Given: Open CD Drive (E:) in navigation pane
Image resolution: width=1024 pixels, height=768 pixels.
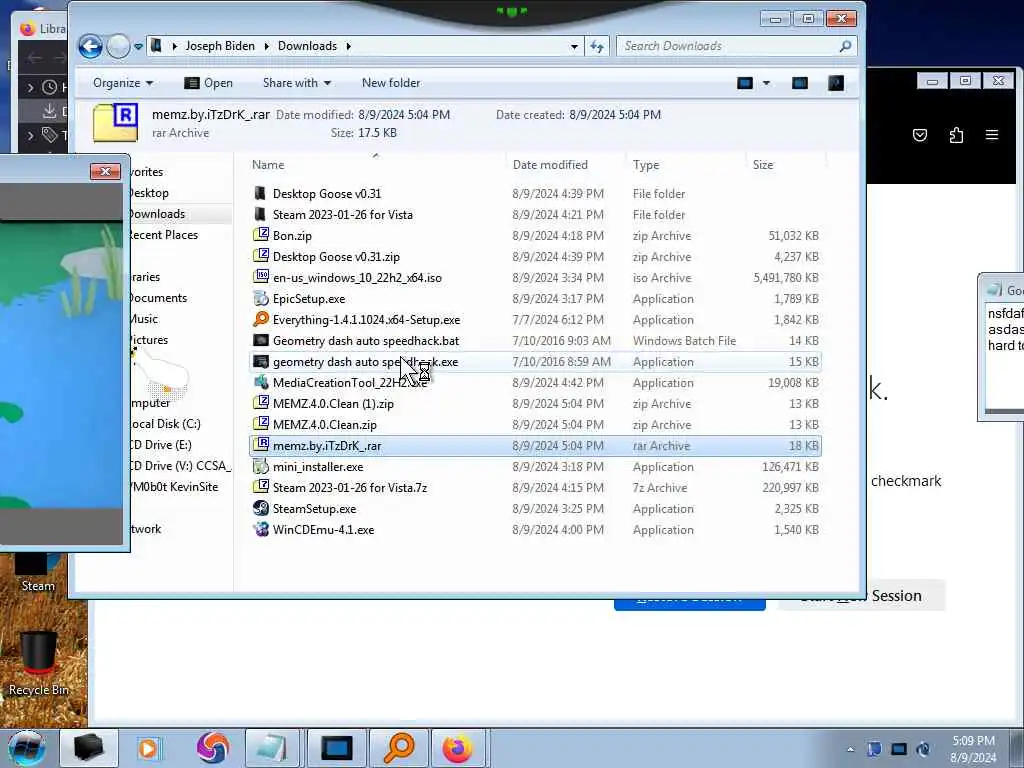Looking at the screenshot, I should [161, 445].
